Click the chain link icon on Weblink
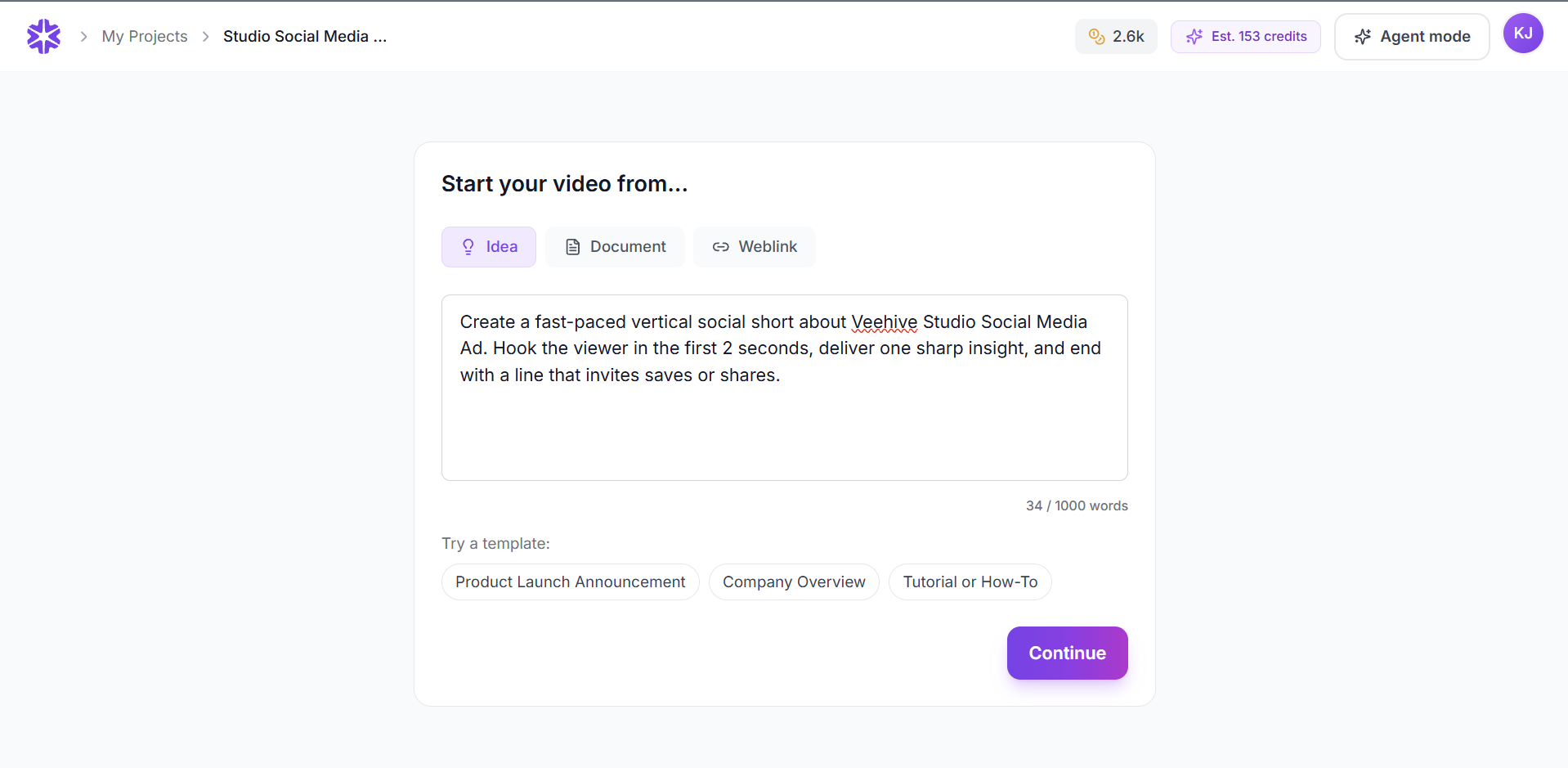The width and height of the screenshot is (1568, 768). 720,247
